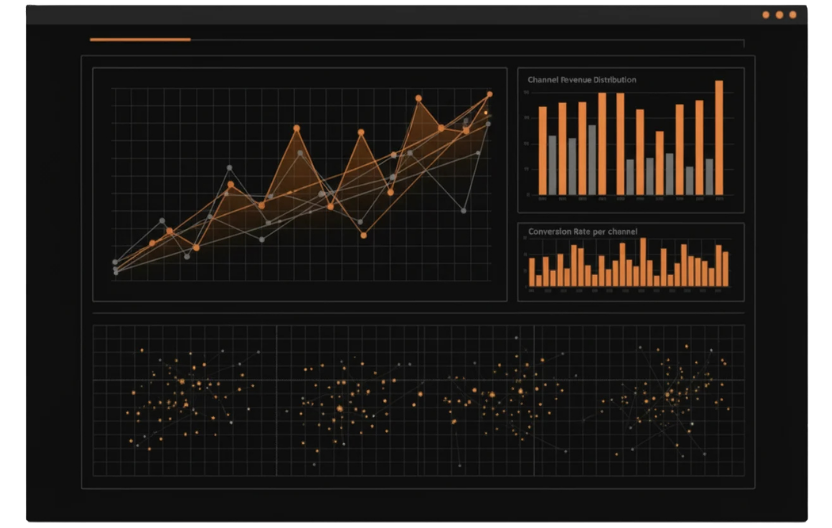Viewport: 832px width, 528px height.
Task: Select first gray bar in Channel Revenue Distribution
Action: click(x=552, y=165)
